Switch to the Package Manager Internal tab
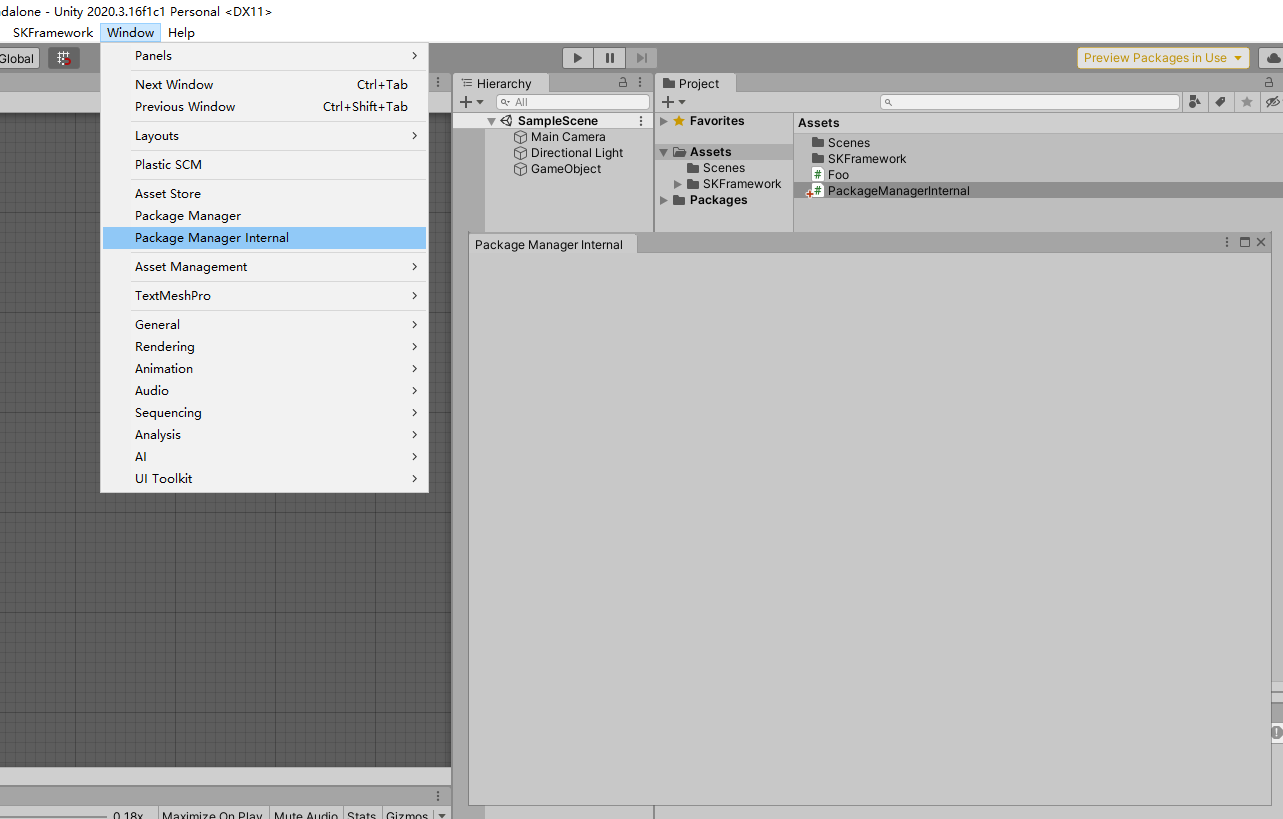 pyautogui.click(x=550, y=244)
